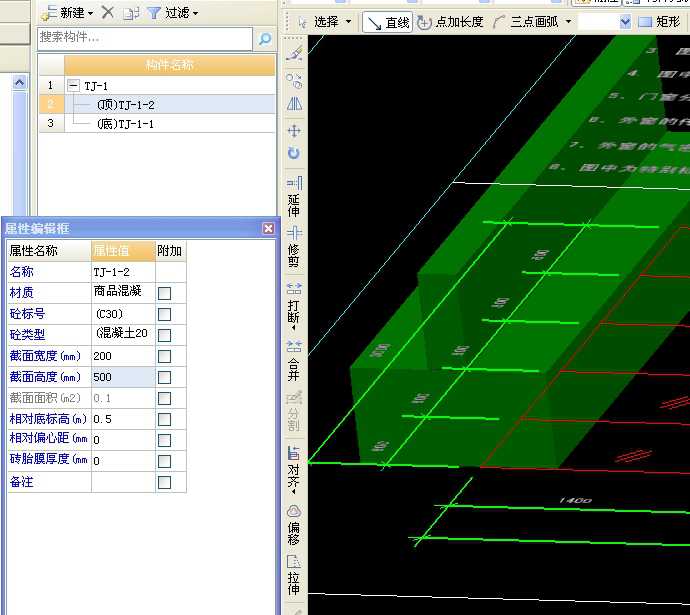Activate the 直线 (Line) draw tool
Viewport: 690px width, 615px height.
(x=387, y=22)
